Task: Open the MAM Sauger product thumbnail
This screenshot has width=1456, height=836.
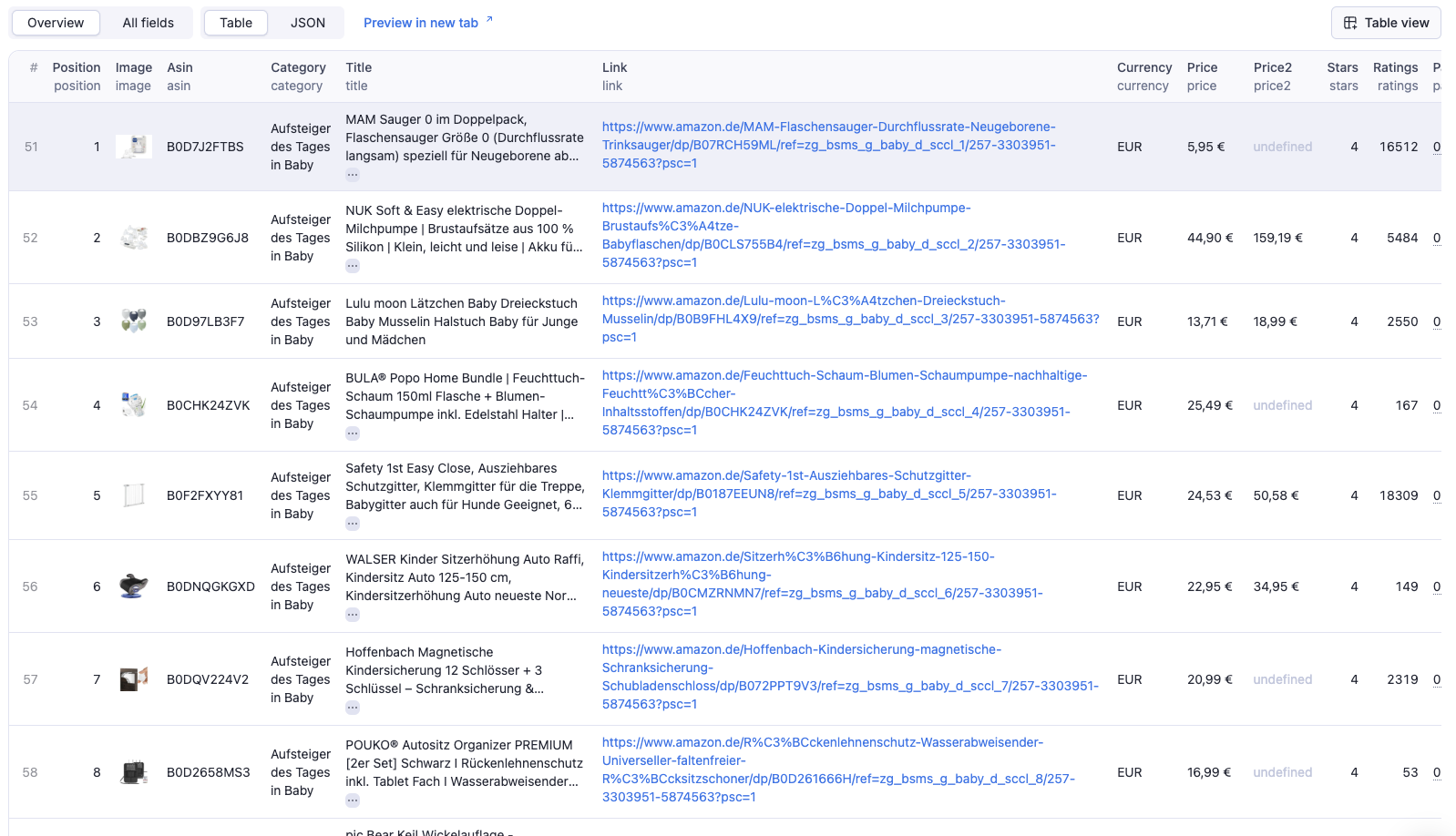Action: click(134, 147)
